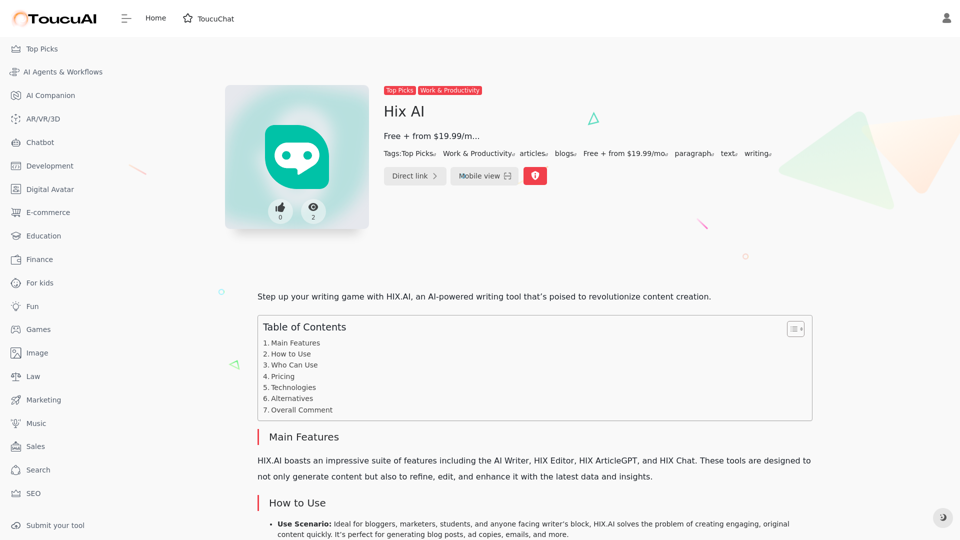Open the user account icon

pos(947,18)
